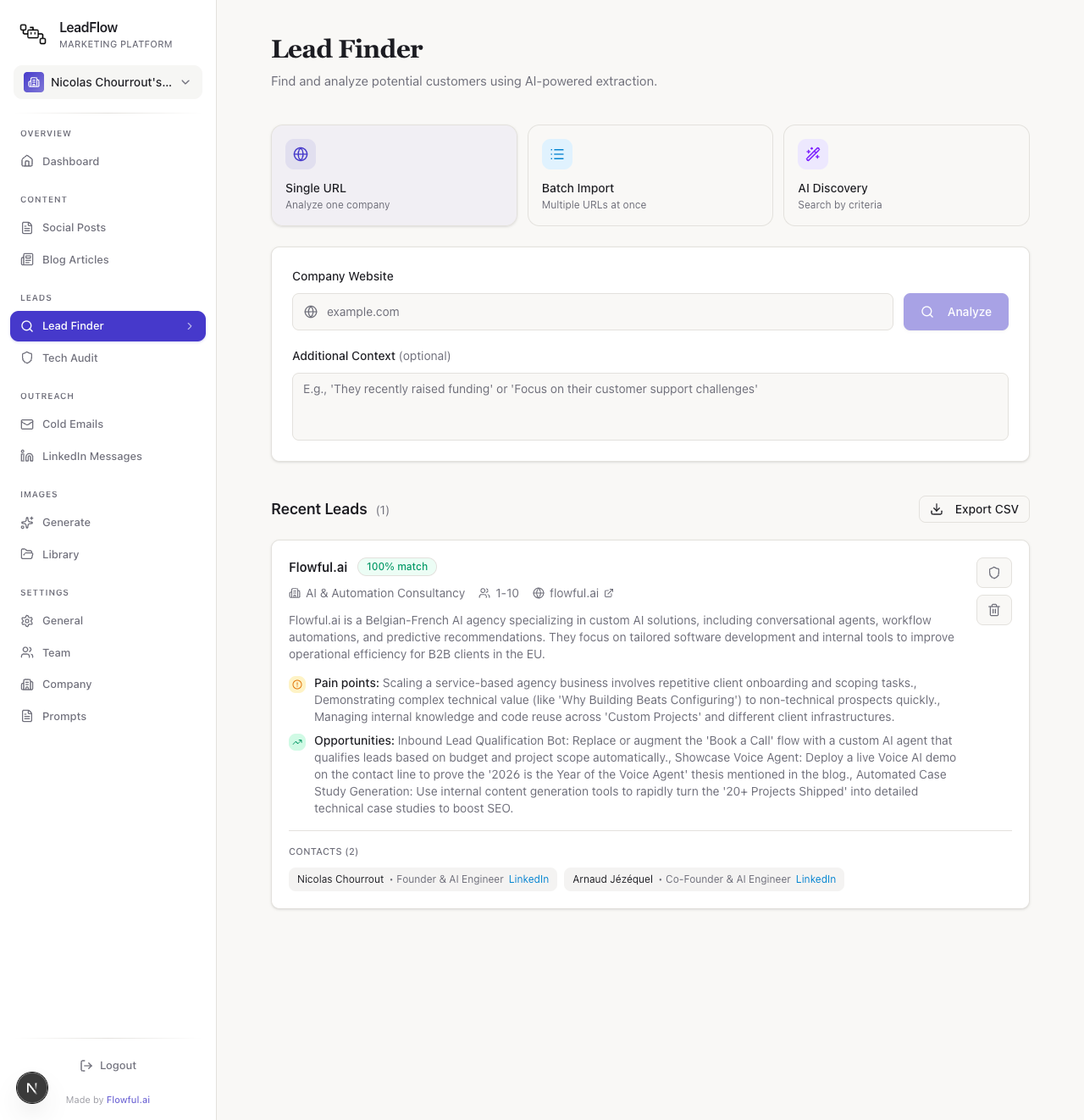The image size is (1084, 1120).
Task: Run a Tech Audit using the shield icon on Flowful.ai
Action: (993, 573)
